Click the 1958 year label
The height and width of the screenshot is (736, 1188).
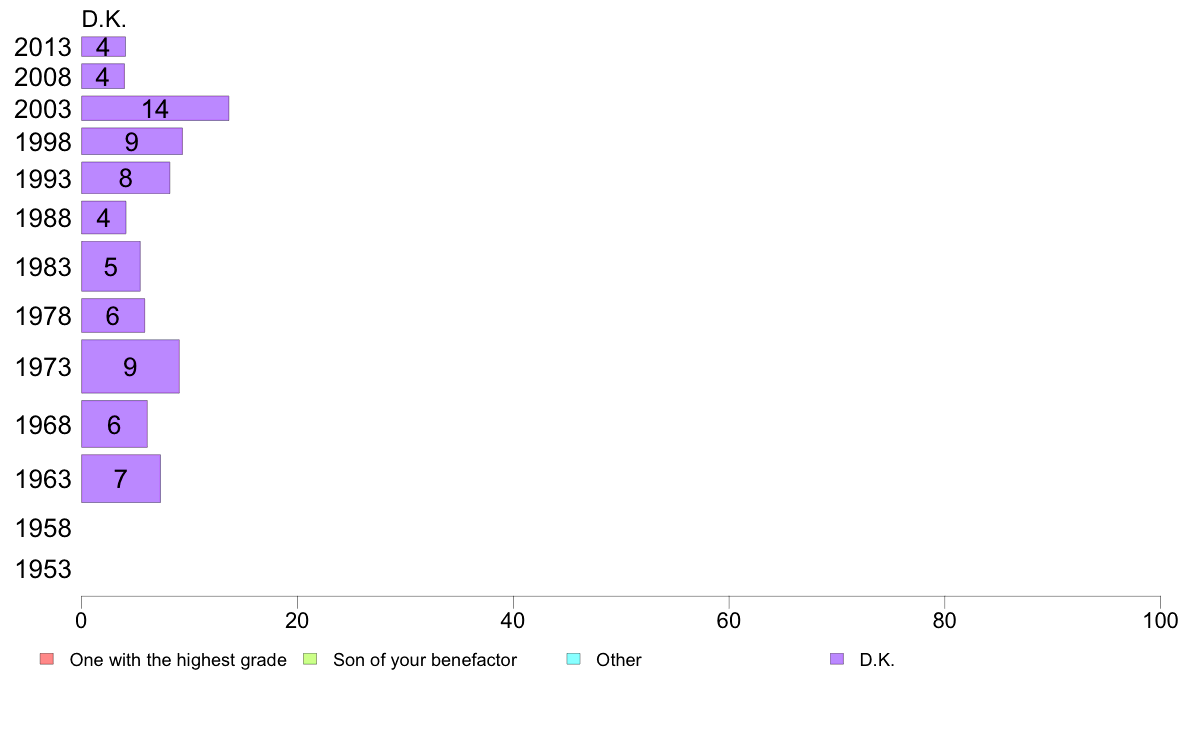[x=43, y=528]
